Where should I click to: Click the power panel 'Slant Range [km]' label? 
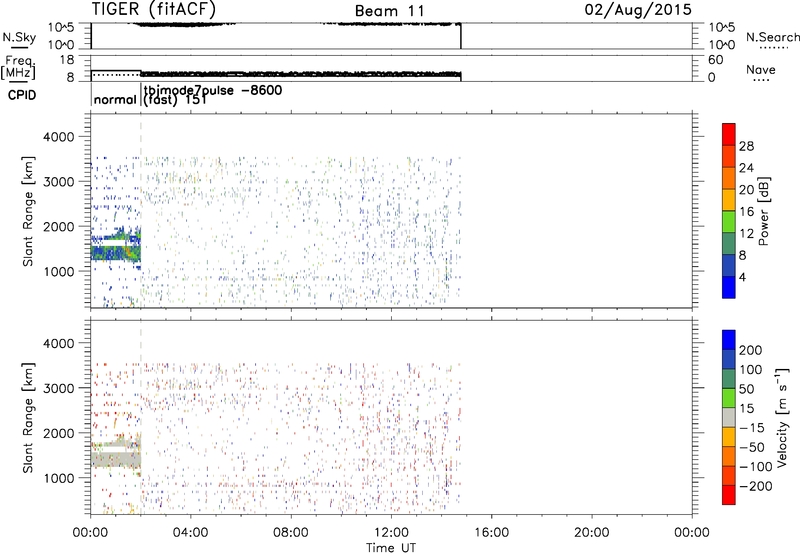pos(28,211)
